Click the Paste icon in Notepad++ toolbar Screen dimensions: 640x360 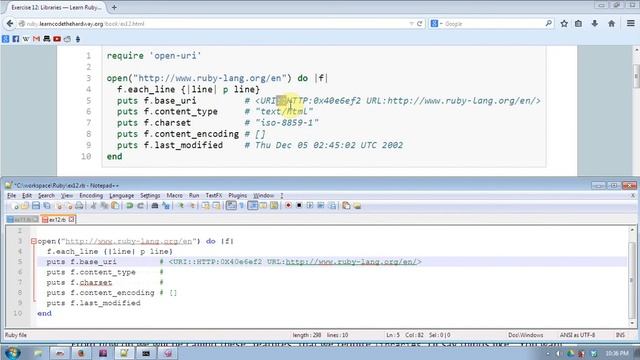click(115, 206)
